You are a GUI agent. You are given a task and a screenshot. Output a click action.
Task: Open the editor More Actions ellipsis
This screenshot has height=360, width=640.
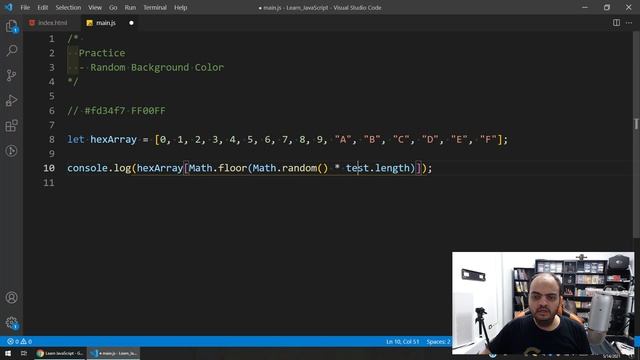pyautogui.click(x=629, y=23)
